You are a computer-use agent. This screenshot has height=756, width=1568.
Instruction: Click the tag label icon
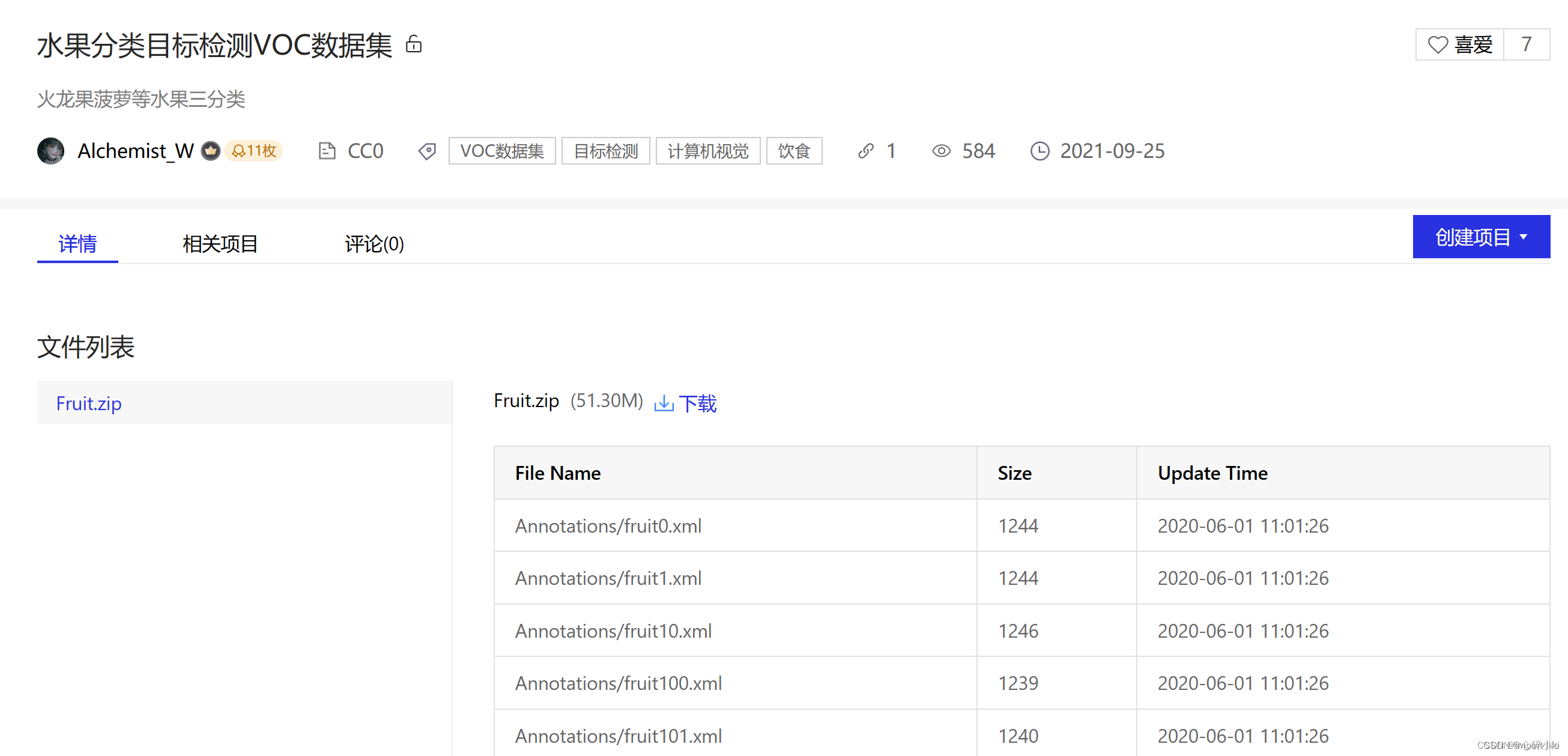[428, 151]
